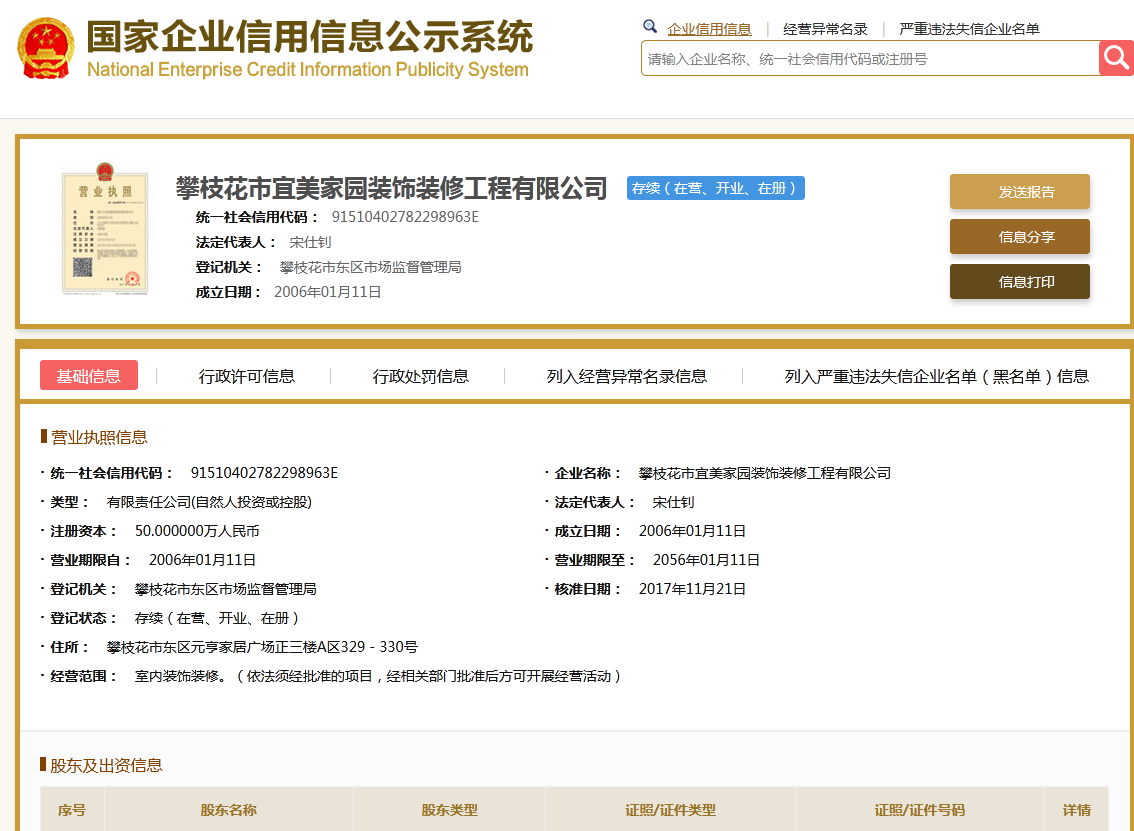Click the 股东类型 column header
The width and height of the screenshot is (1134, 831).
[x=449, y=810]
